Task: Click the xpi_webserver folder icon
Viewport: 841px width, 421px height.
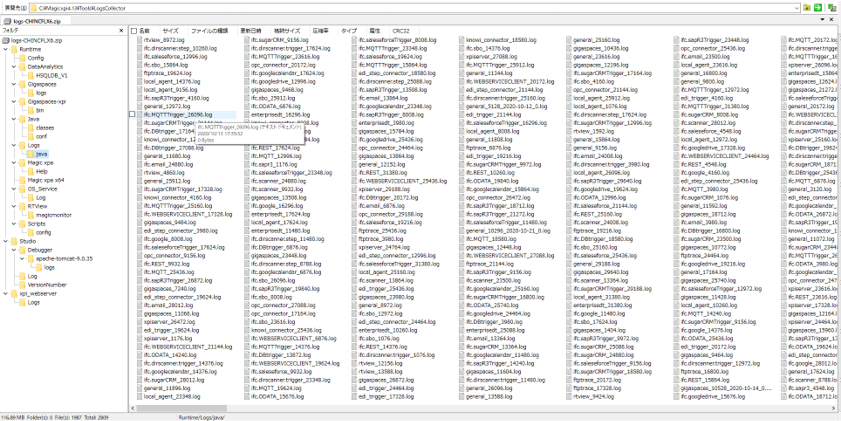Action: tap(13, 293)
